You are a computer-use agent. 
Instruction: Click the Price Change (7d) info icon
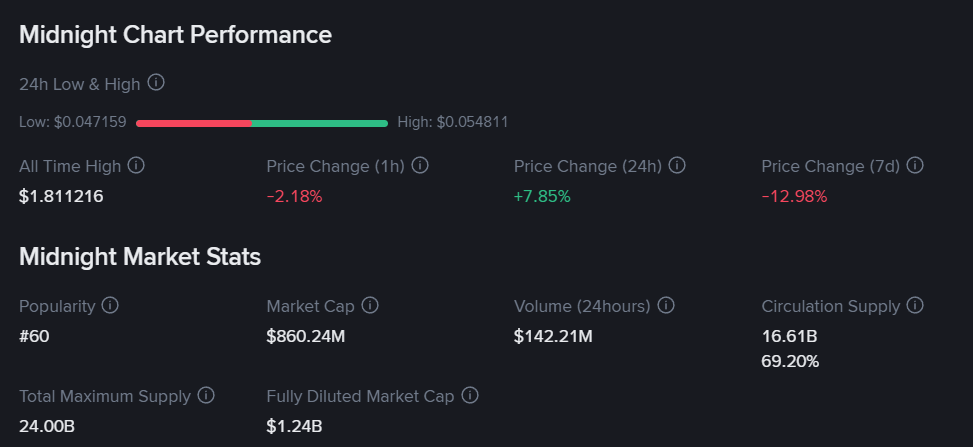click(915, 165)
